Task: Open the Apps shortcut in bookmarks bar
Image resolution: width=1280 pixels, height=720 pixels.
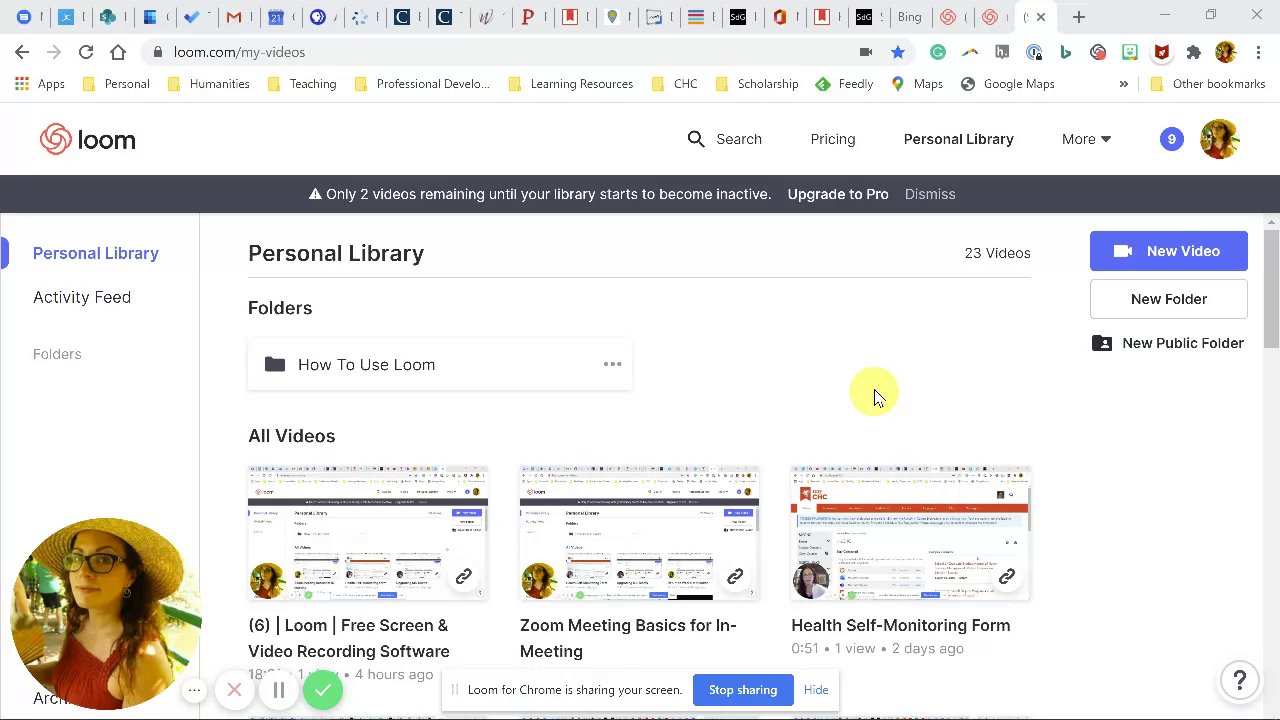Action: pos(40,84)
